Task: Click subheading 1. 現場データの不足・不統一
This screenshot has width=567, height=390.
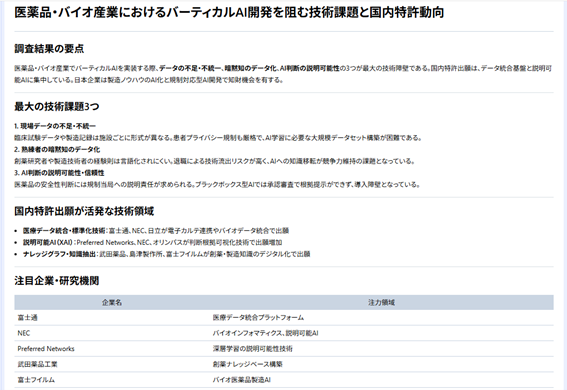Action: pos(55,126)
